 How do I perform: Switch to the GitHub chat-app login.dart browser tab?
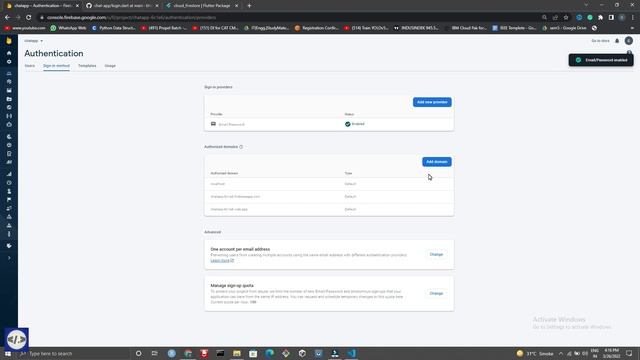[121, 6]
